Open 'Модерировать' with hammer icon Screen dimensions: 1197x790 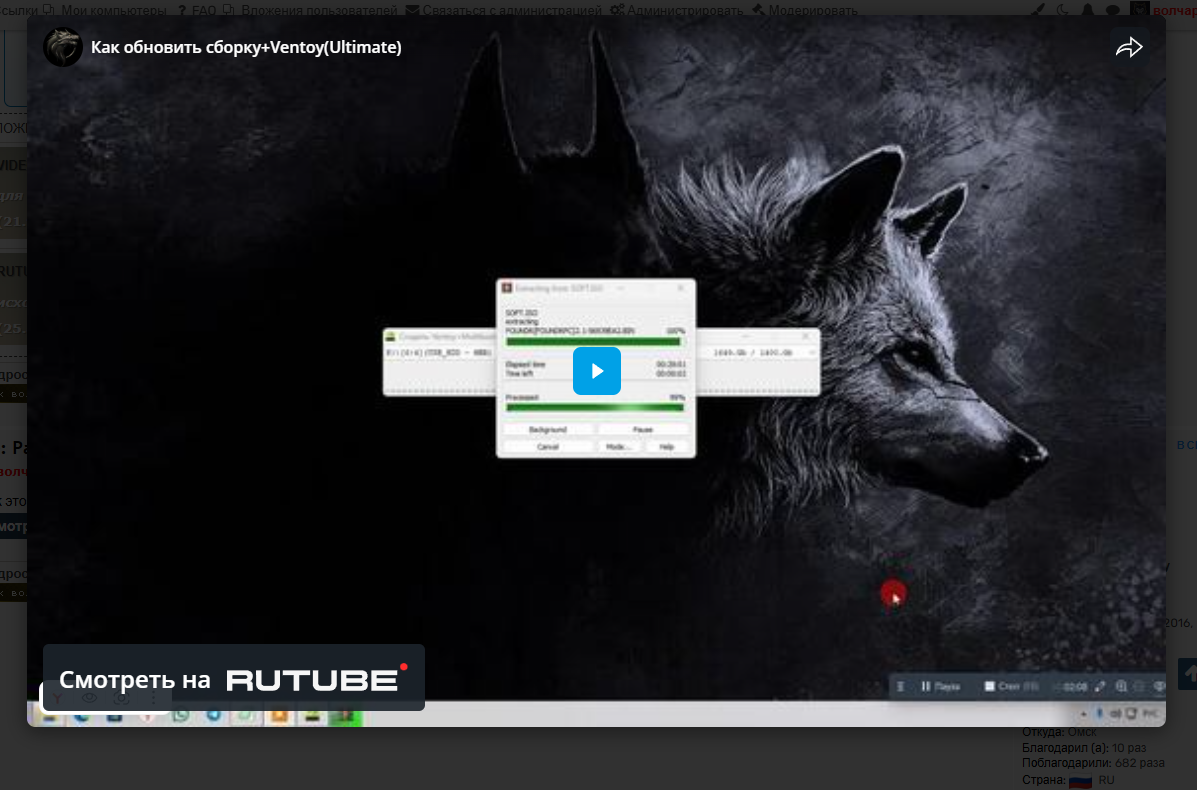(x=810, y=10)
